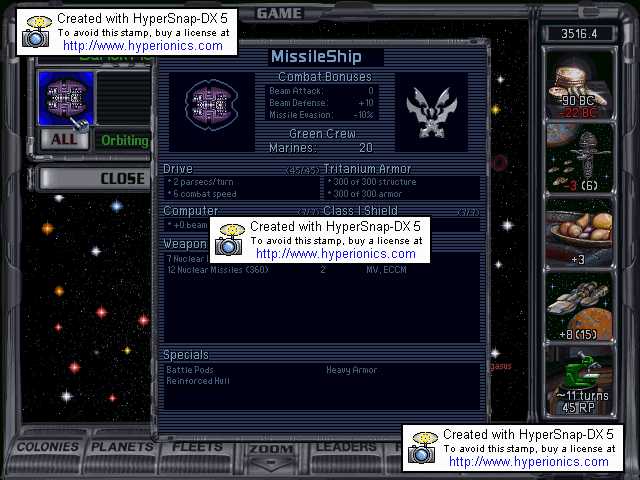Switch to the PLANETS screen
The image size is (640, 480).
[x=123, y=447]
